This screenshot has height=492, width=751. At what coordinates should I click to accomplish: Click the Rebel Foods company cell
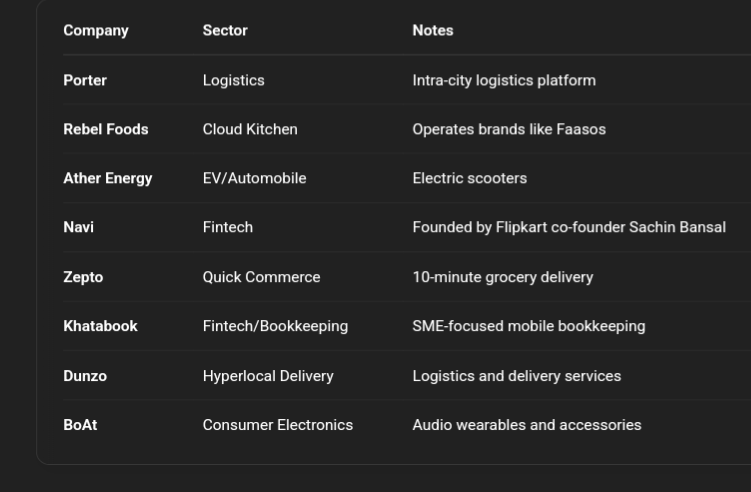[x=106, y=129]
